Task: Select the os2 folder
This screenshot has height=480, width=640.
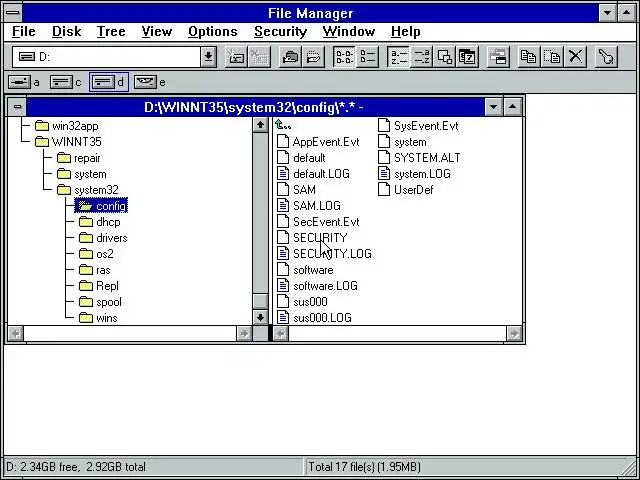Action: click(96, 254)
